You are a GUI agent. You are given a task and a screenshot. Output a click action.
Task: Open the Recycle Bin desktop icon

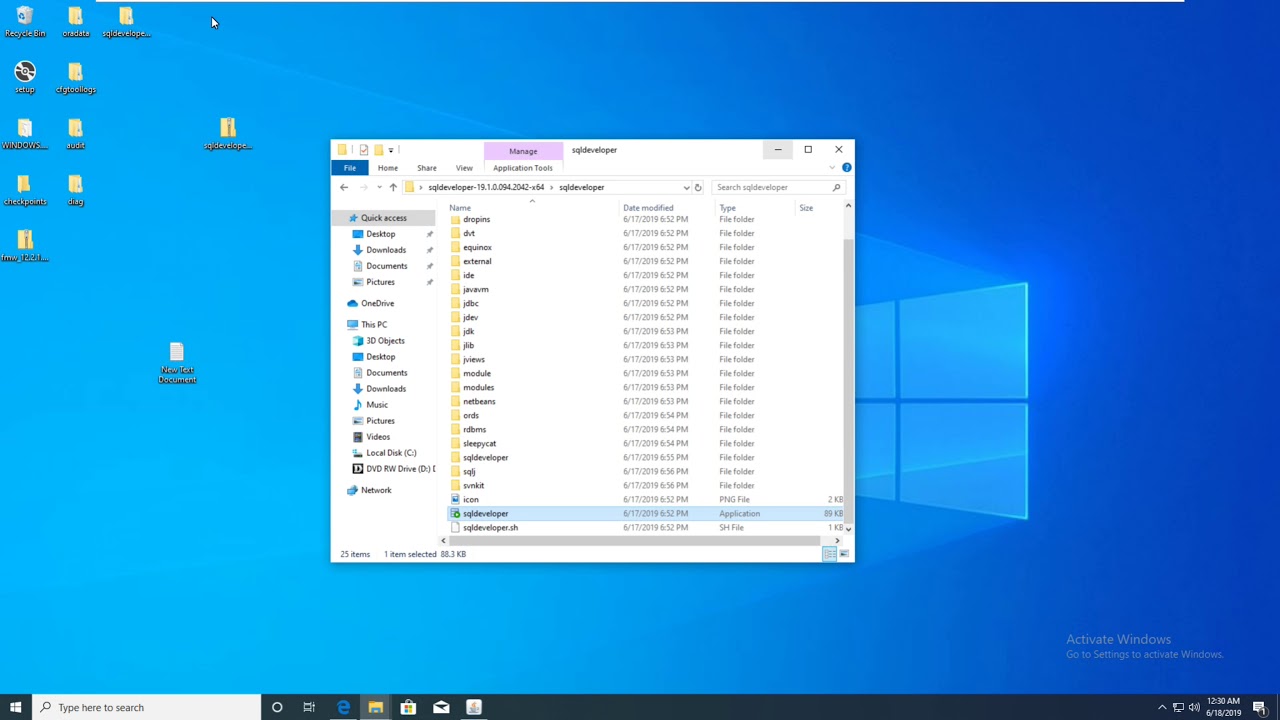tap(25, 22)
